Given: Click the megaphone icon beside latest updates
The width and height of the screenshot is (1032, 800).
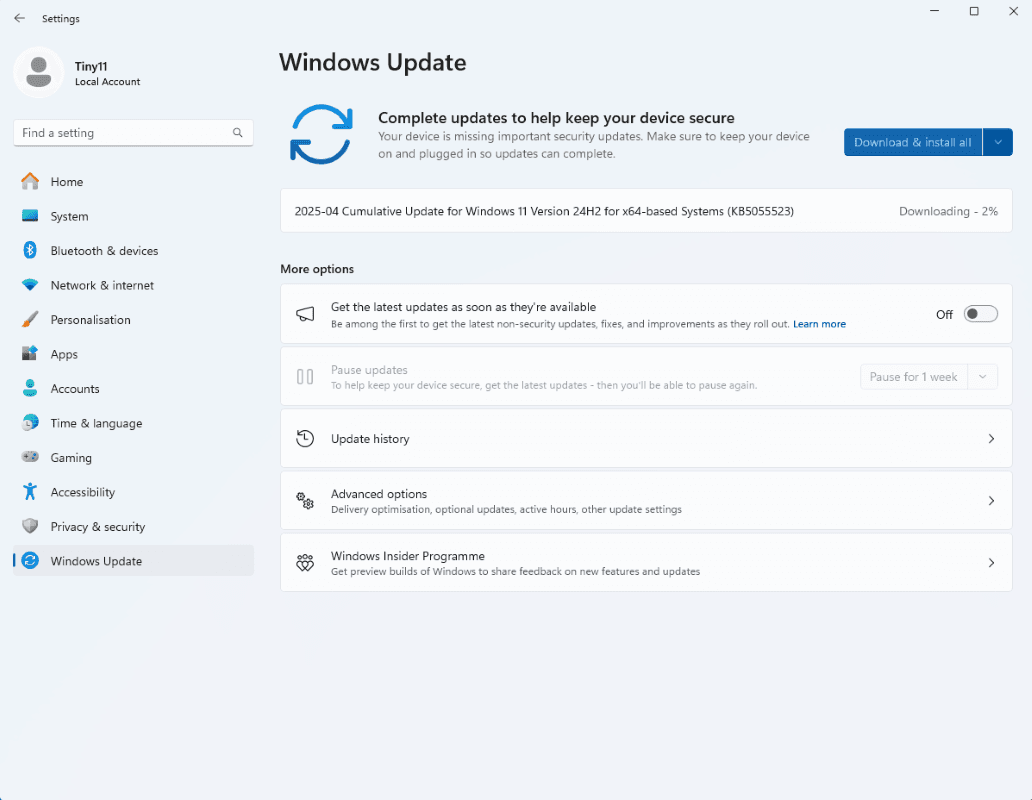Looking at the screenshot, I should click(305, 314).
